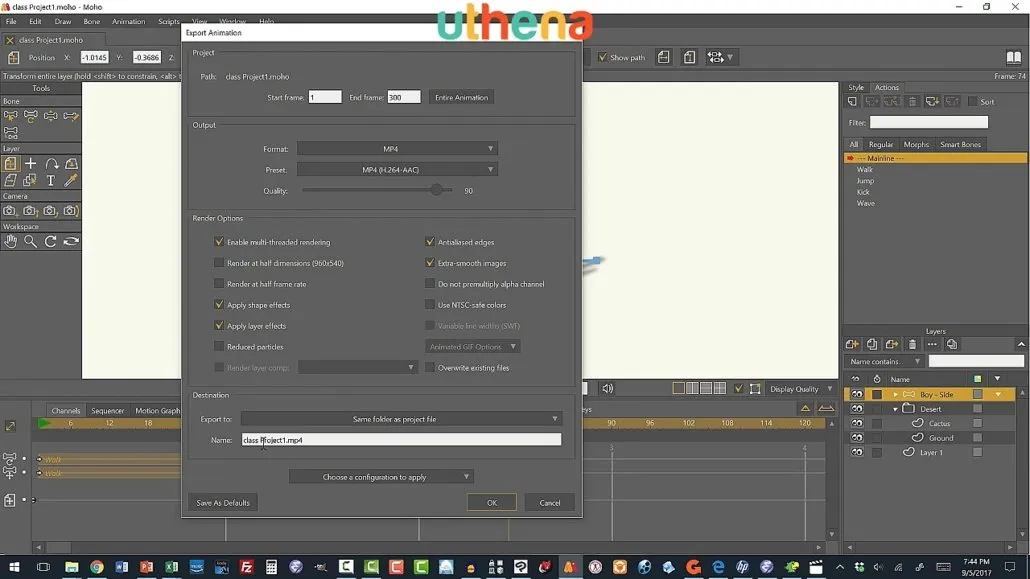Select the Orbit Workspace tool
The image size is (1030, 579).
click(71, 241)
